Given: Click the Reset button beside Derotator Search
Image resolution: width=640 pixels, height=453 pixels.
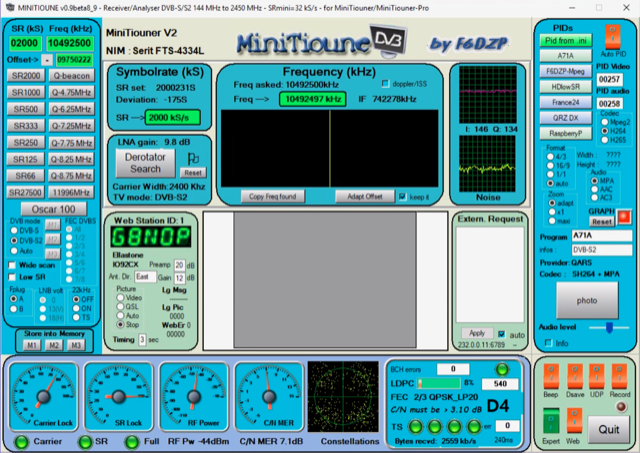Looking at the screenshot, I should click(x=193, y=173).
